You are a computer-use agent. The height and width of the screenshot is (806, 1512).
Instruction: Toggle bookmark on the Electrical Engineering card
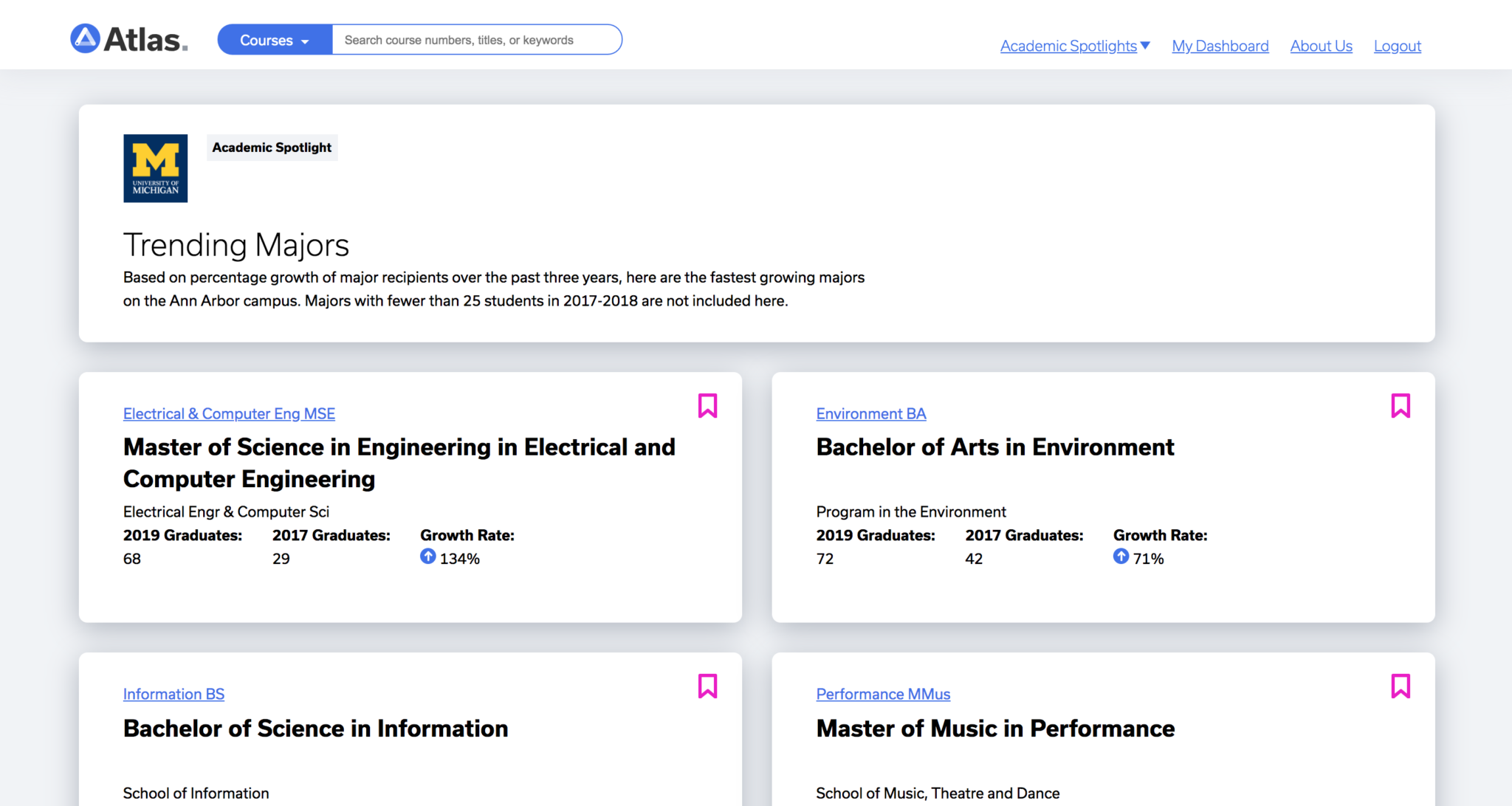pyautogui.click(x=707, y=405)
